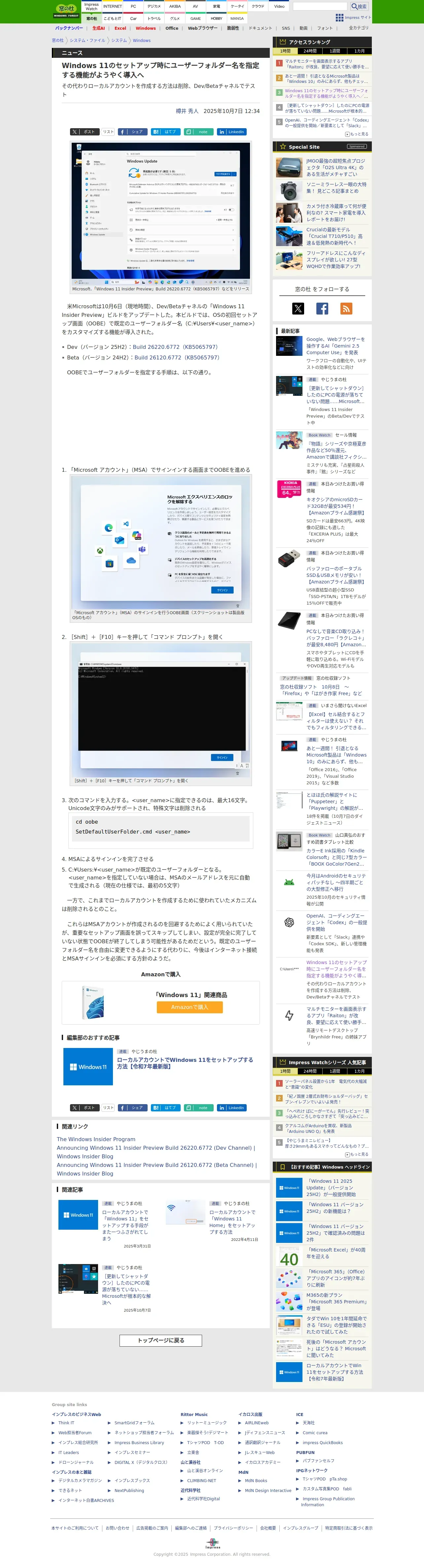Open The Windows Insider Program link
The width and height of the screenshot is (424, 1568).
coord(96,1139)
